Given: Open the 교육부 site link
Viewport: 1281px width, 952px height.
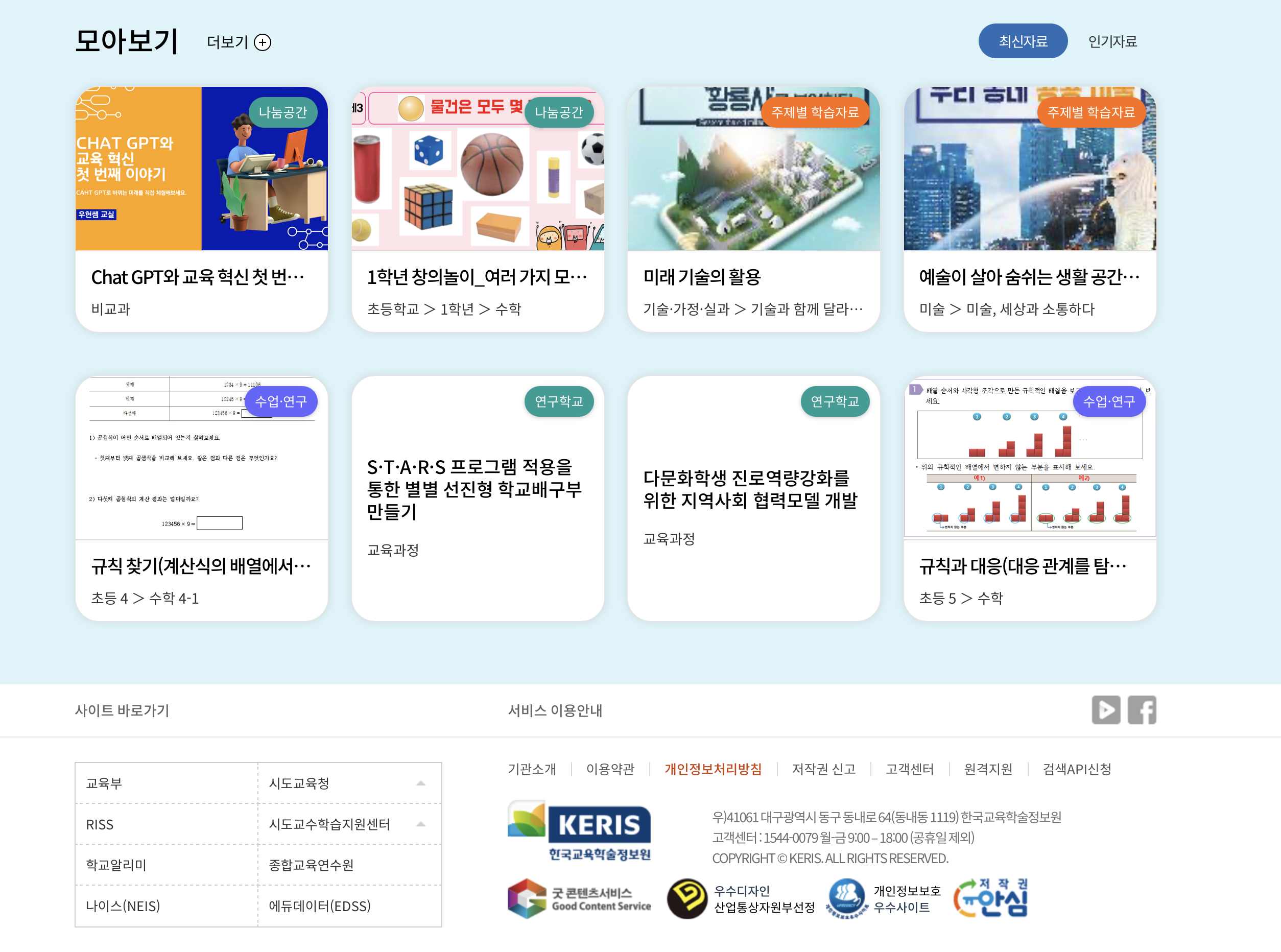Looking at the screenshot, I should tap(104, 782).
